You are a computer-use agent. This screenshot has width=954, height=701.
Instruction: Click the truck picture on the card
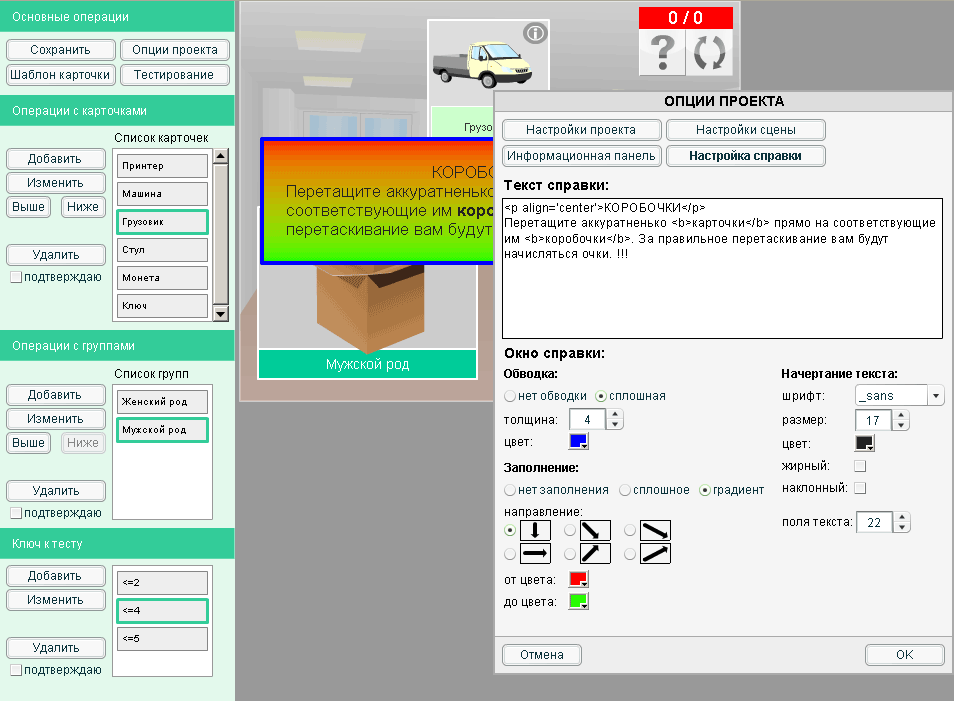pos(482,63)
